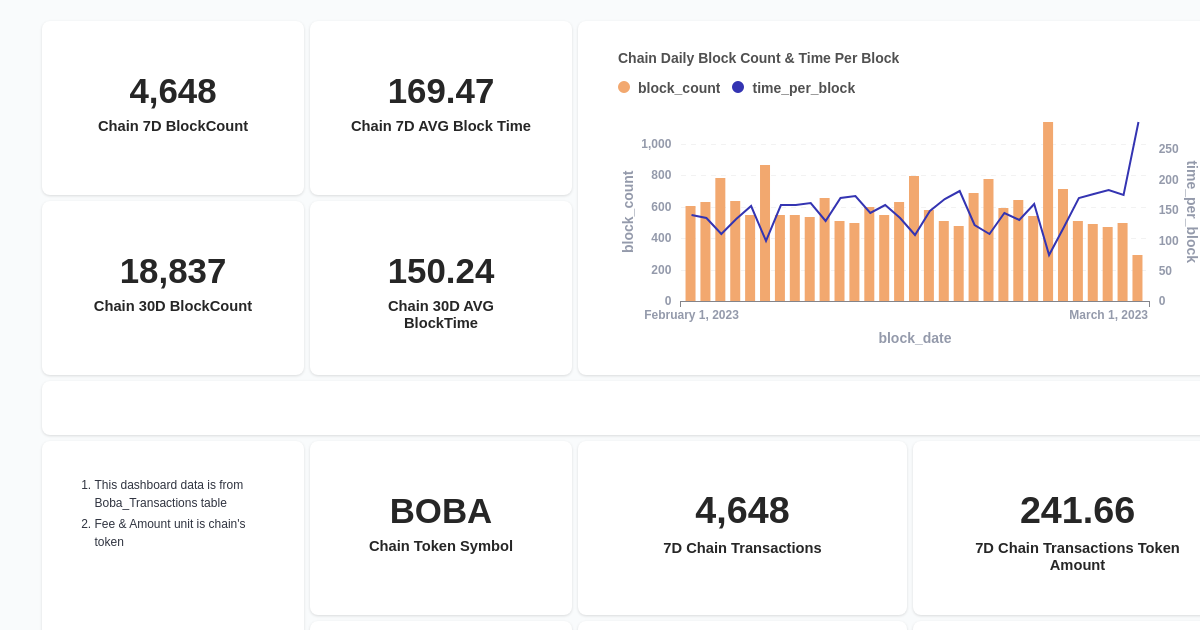This screenshot has height=630, width=1200.
Task: Click the February 1, 2023 axis label
Action: pos(691,314)
